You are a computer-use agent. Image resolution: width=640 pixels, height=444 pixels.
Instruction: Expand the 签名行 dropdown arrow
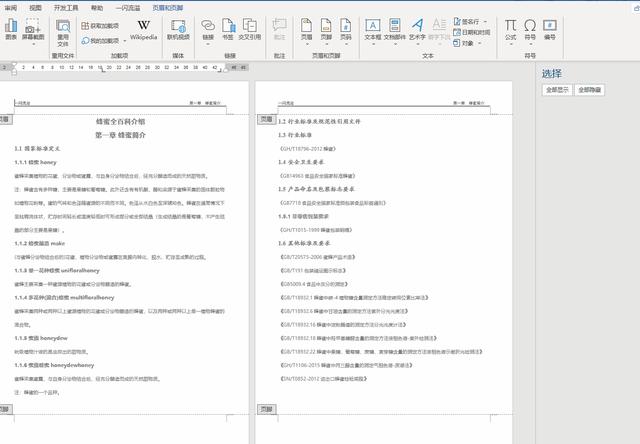485,21
